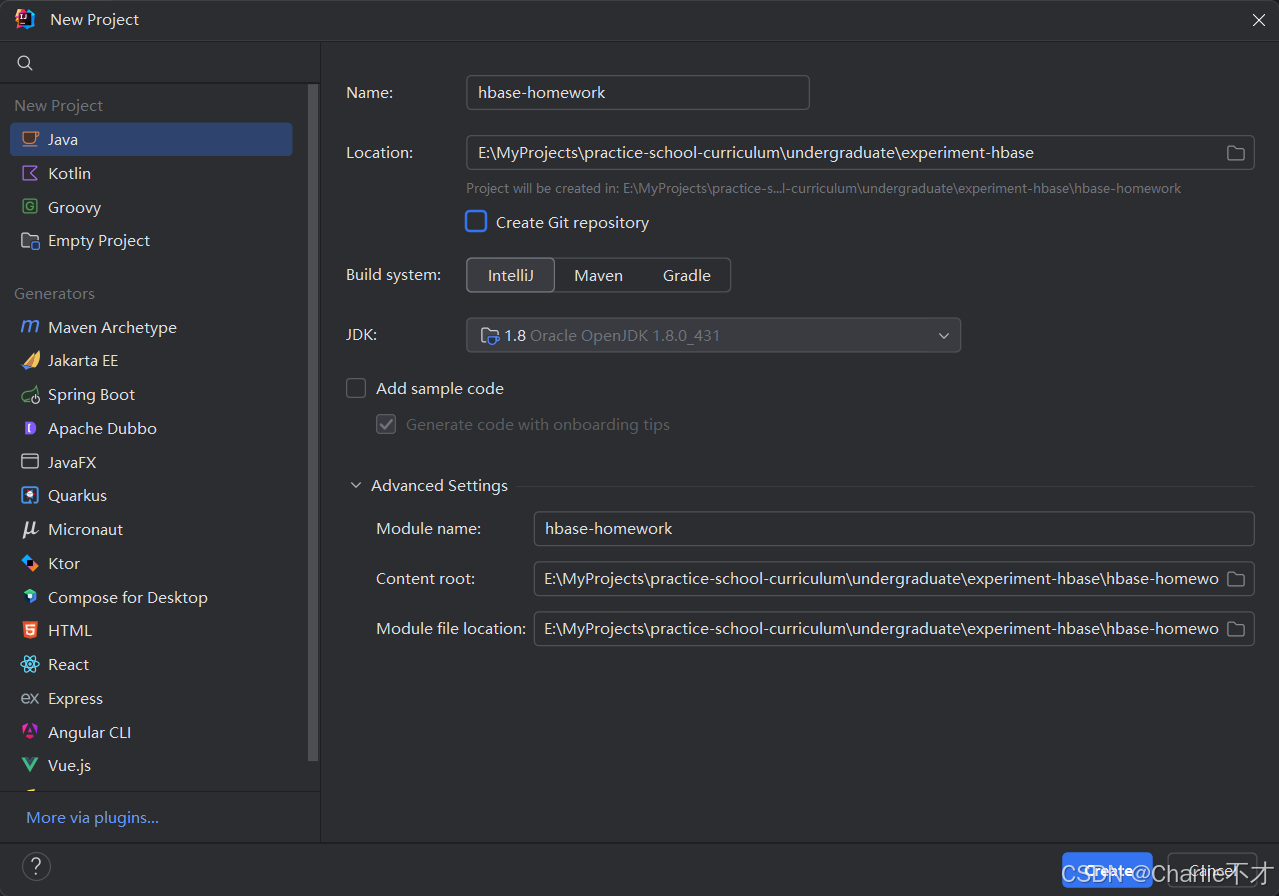The height and width of the screenshot is (896, 1279).
Task: Select Apache Dubbo generator
Action: tap(102, 429)
